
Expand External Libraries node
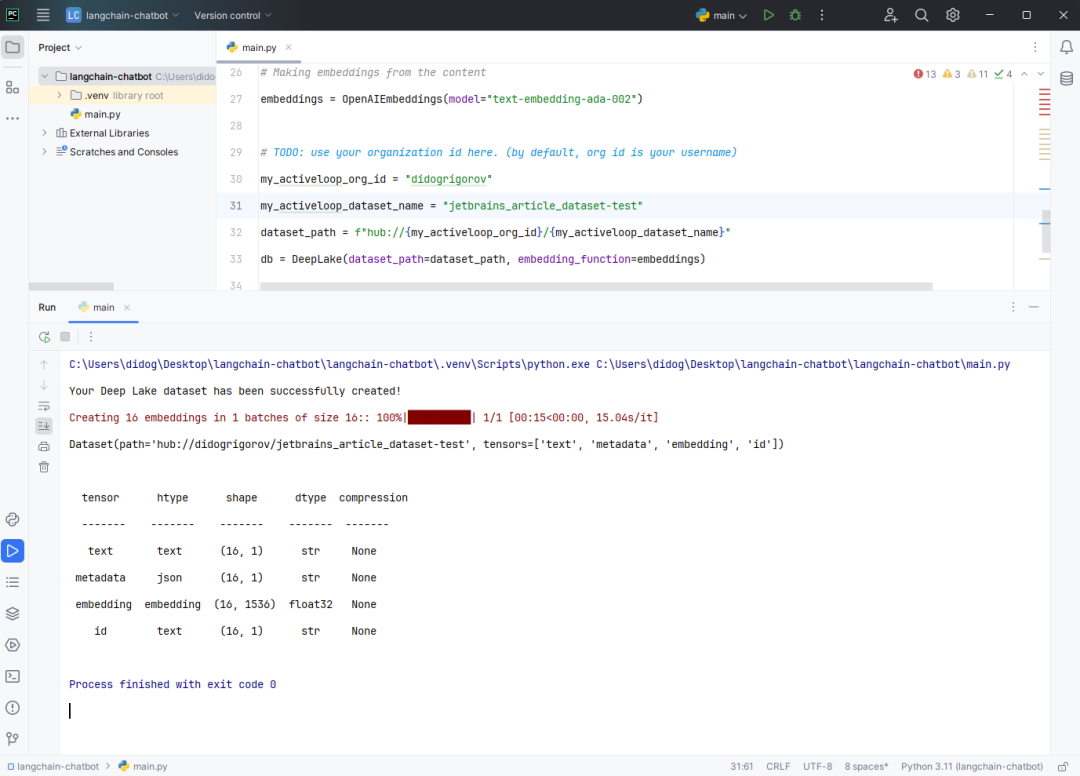45,133
